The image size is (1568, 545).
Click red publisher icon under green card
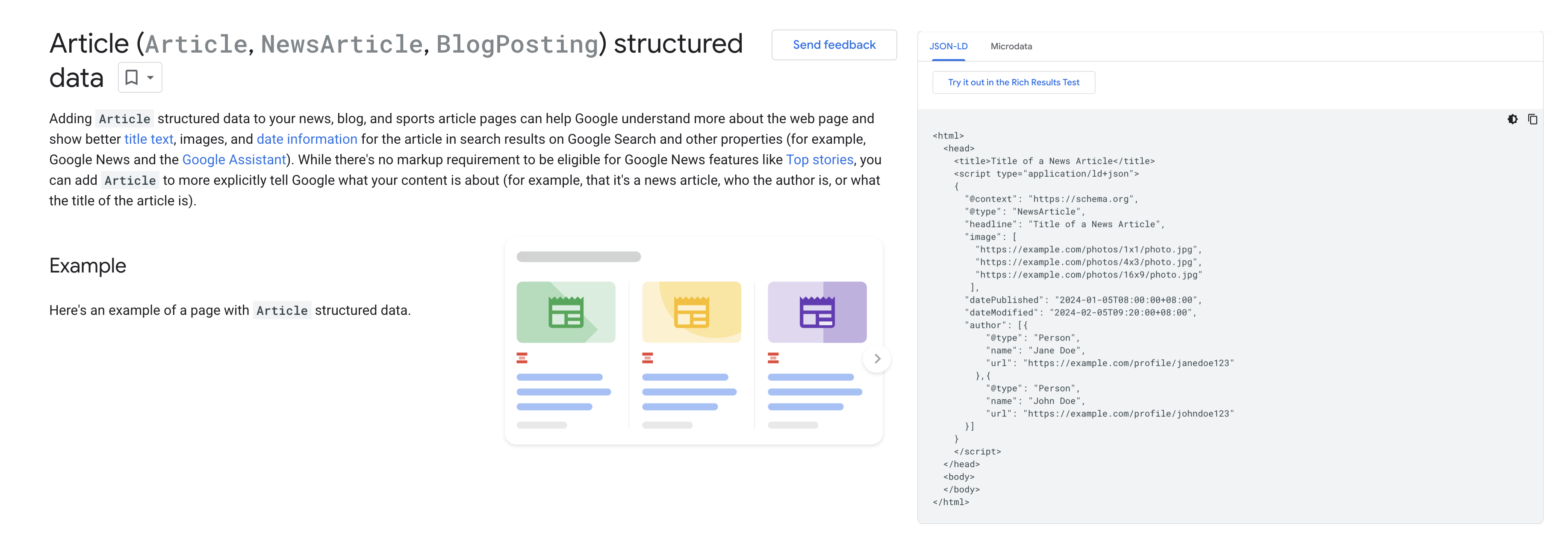pyautogui.click(x=522, y=358)
